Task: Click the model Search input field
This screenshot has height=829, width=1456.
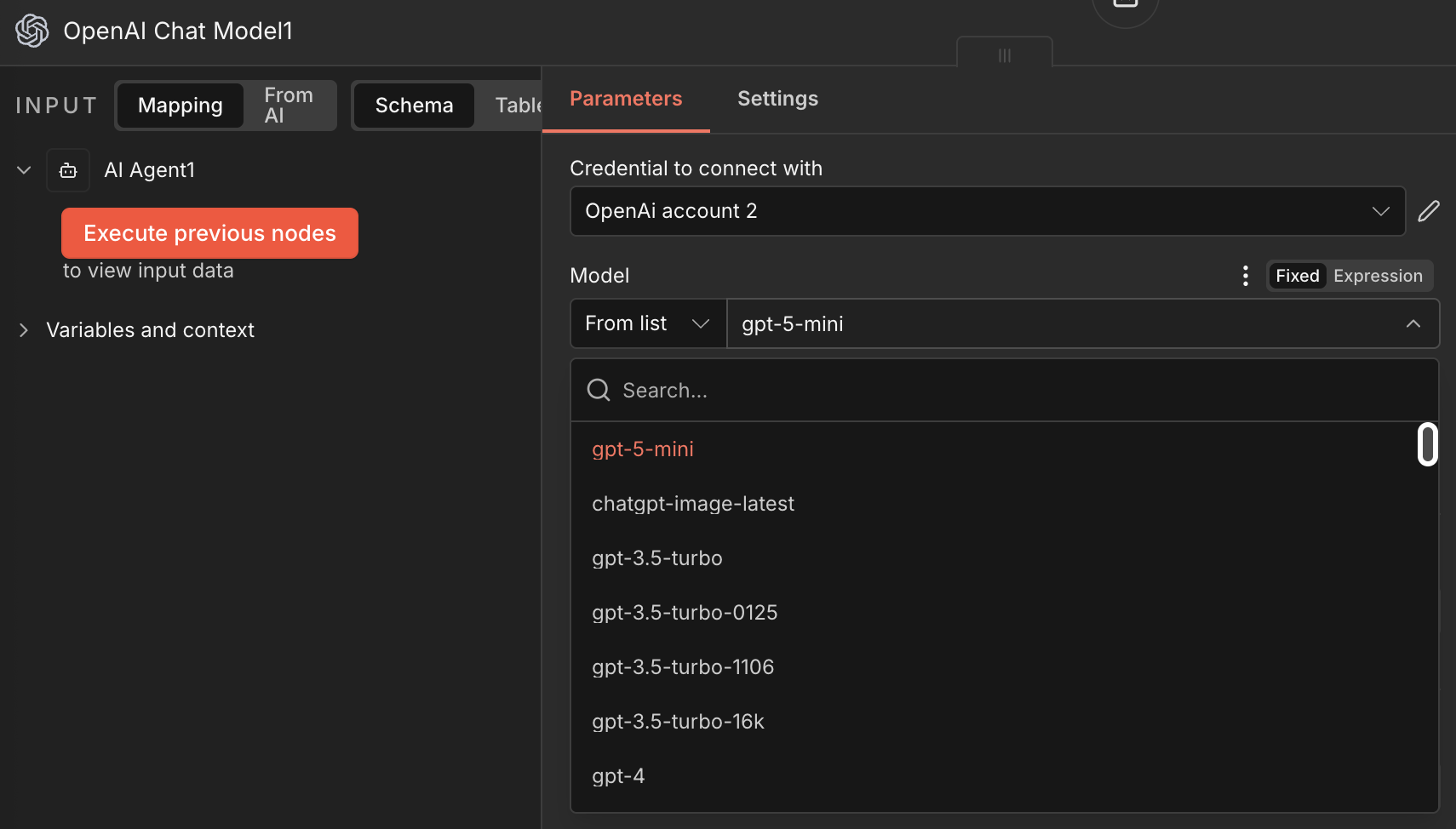Action: 1005,390
